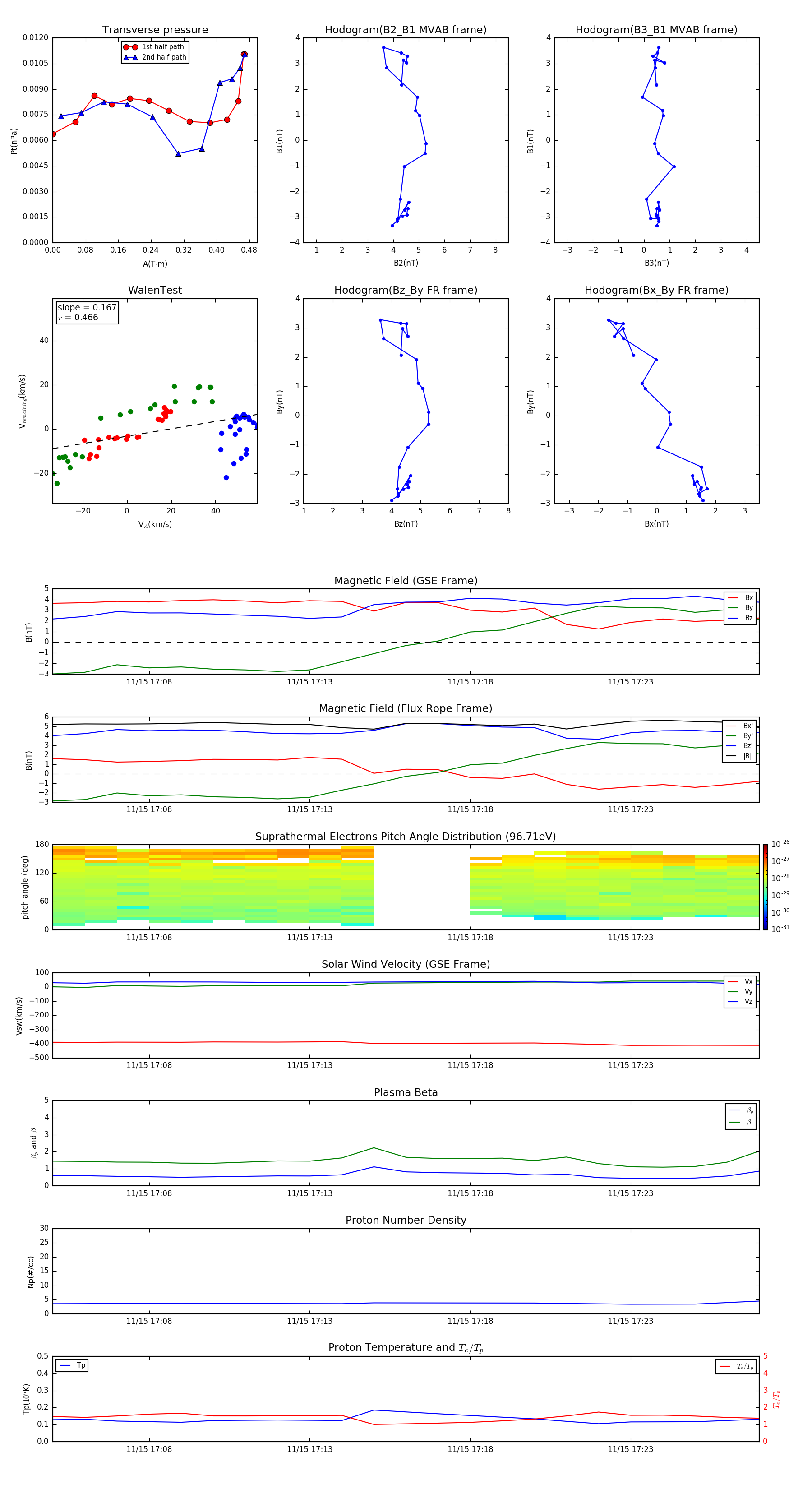Click the 'pitch angle (deg)' axis label

coord(25,887)
